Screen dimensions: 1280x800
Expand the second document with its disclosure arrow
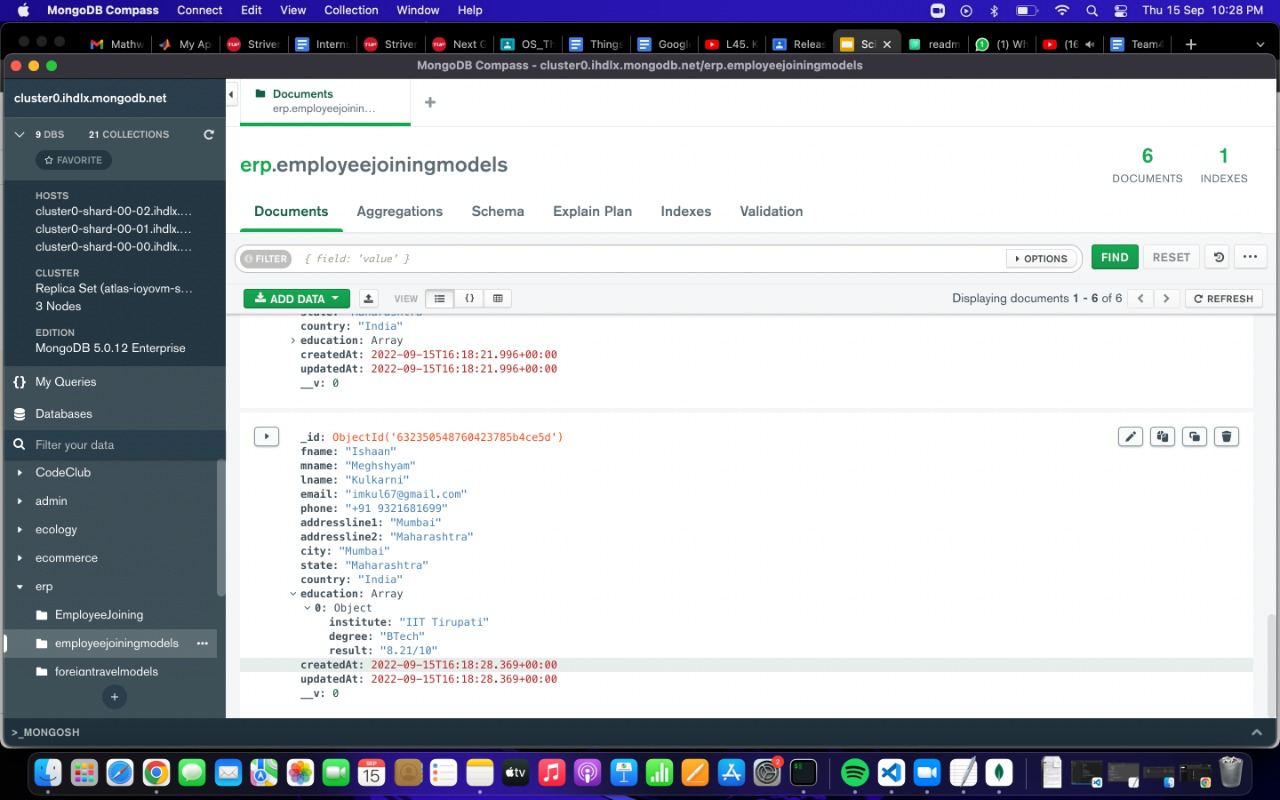pyautogui.click(x=266, y=436)
